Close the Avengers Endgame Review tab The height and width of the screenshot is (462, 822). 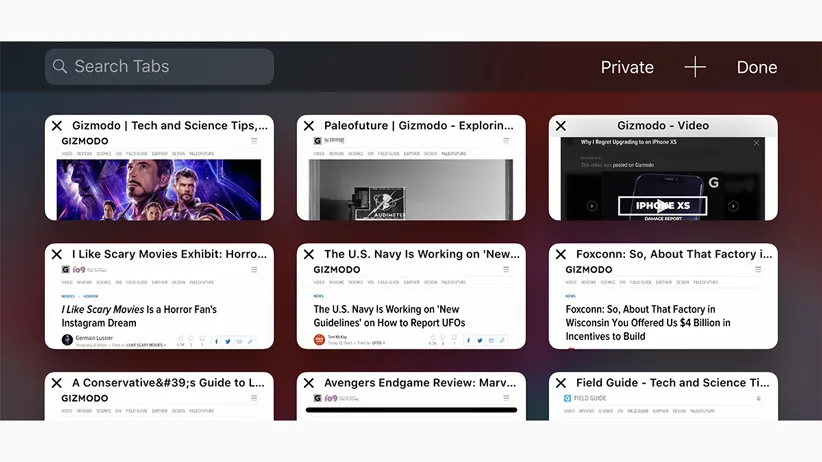pyautogui.click(x=309, y=383)
